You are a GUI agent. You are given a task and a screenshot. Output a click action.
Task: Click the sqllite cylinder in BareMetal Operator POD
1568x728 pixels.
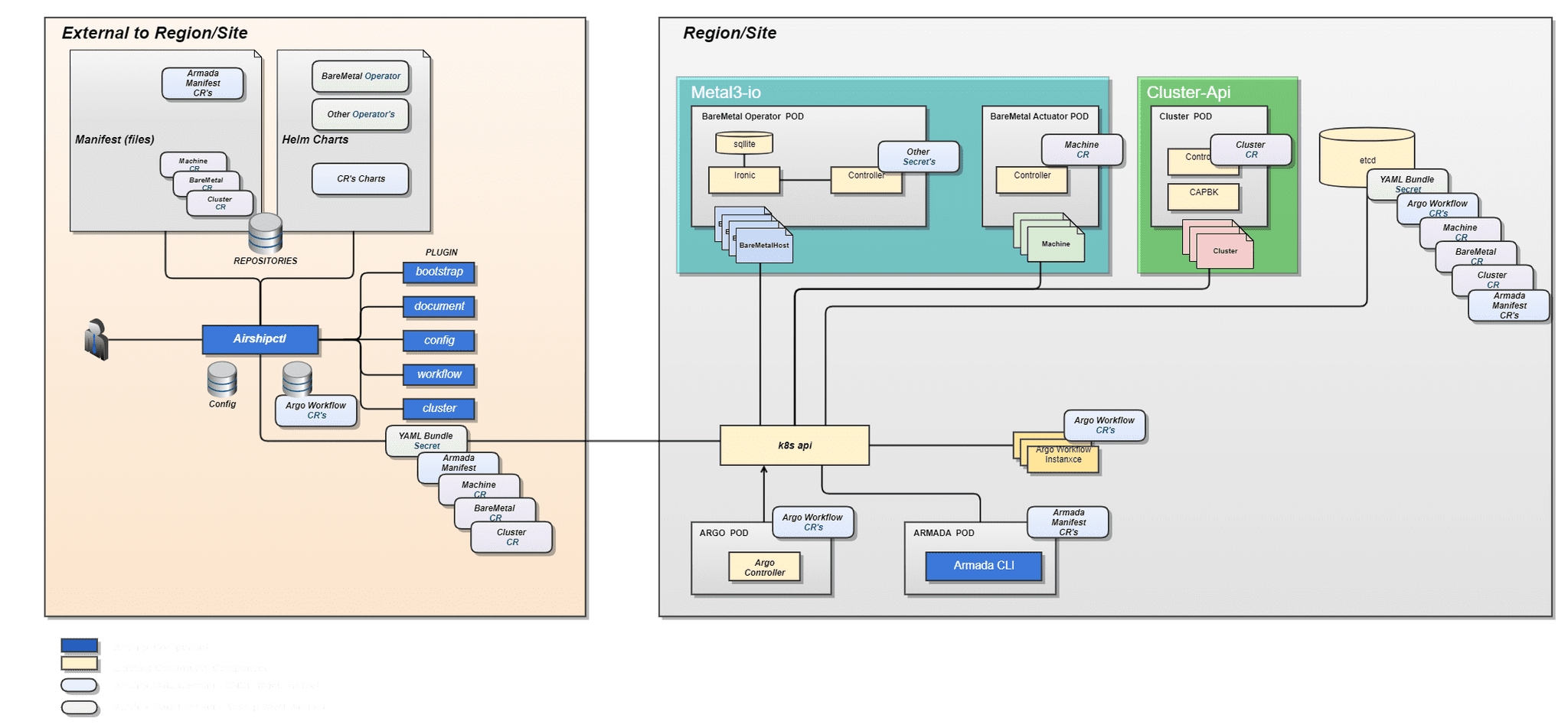point(744,143)
